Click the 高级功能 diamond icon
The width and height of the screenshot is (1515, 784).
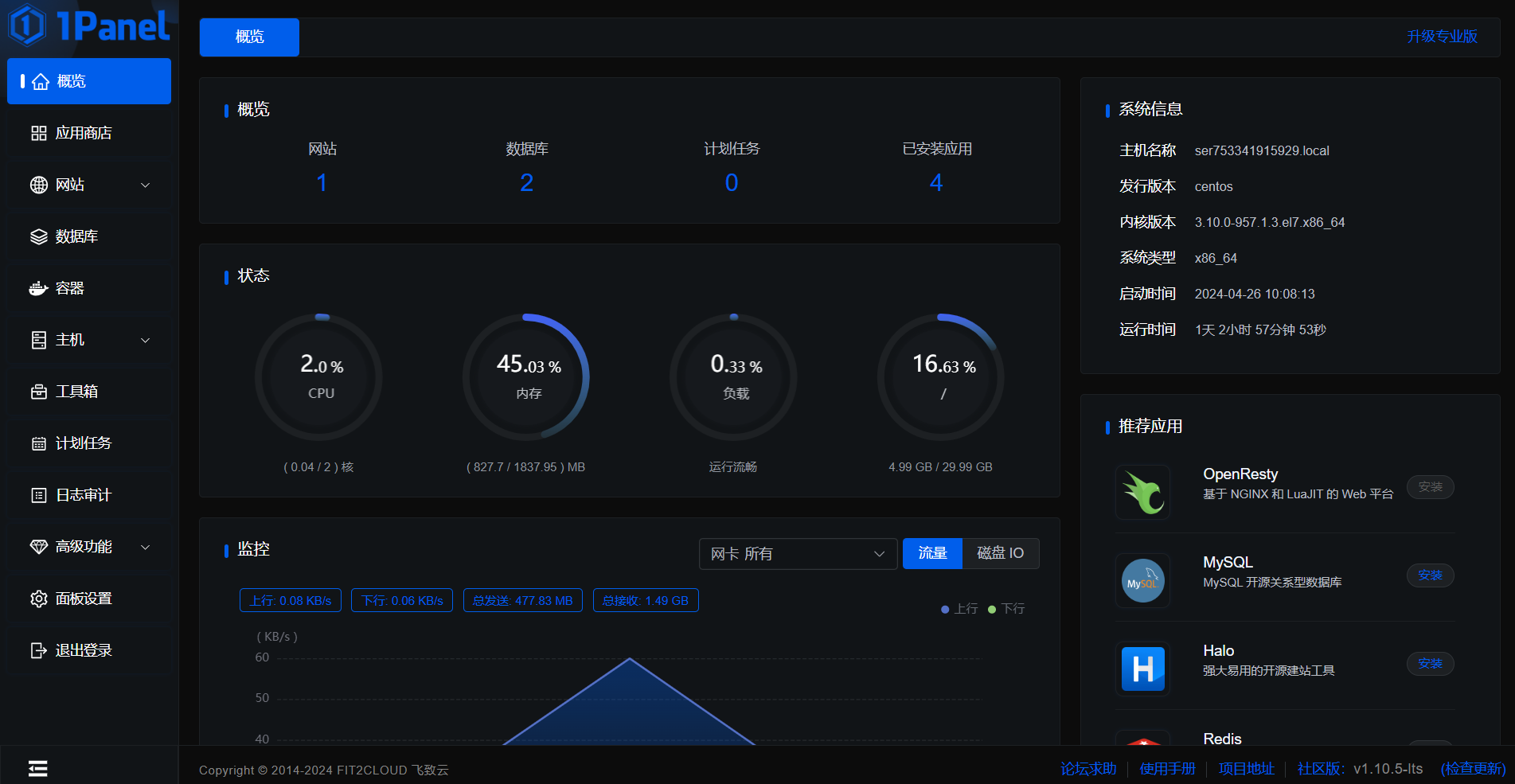[38, 547]
